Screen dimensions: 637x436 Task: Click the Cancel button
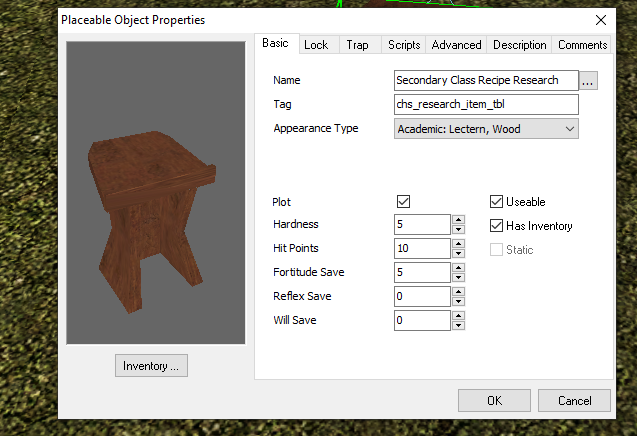(x=574, y=400)
